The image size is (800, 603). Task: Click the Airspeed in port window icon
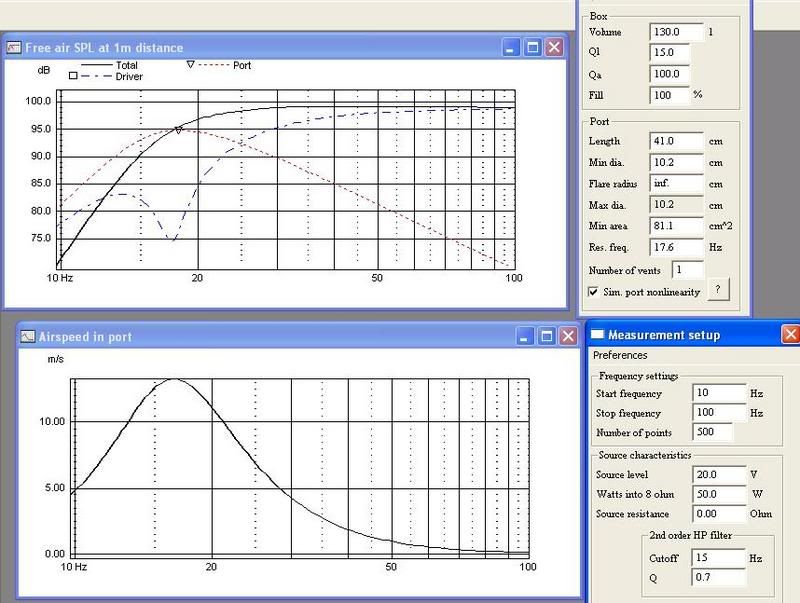(28, 337)
